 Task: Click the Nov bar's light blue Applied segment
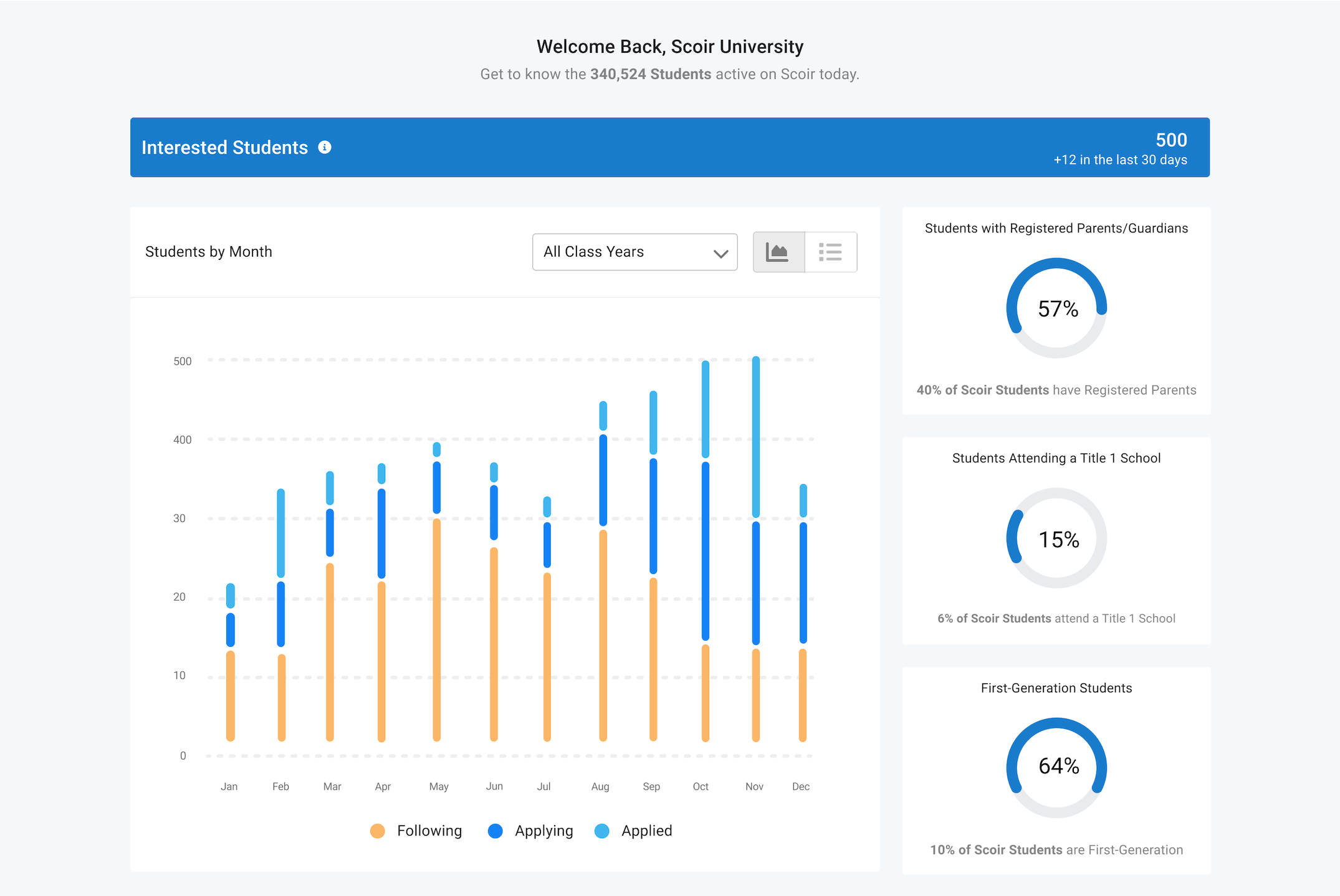[x=756, y=437]
